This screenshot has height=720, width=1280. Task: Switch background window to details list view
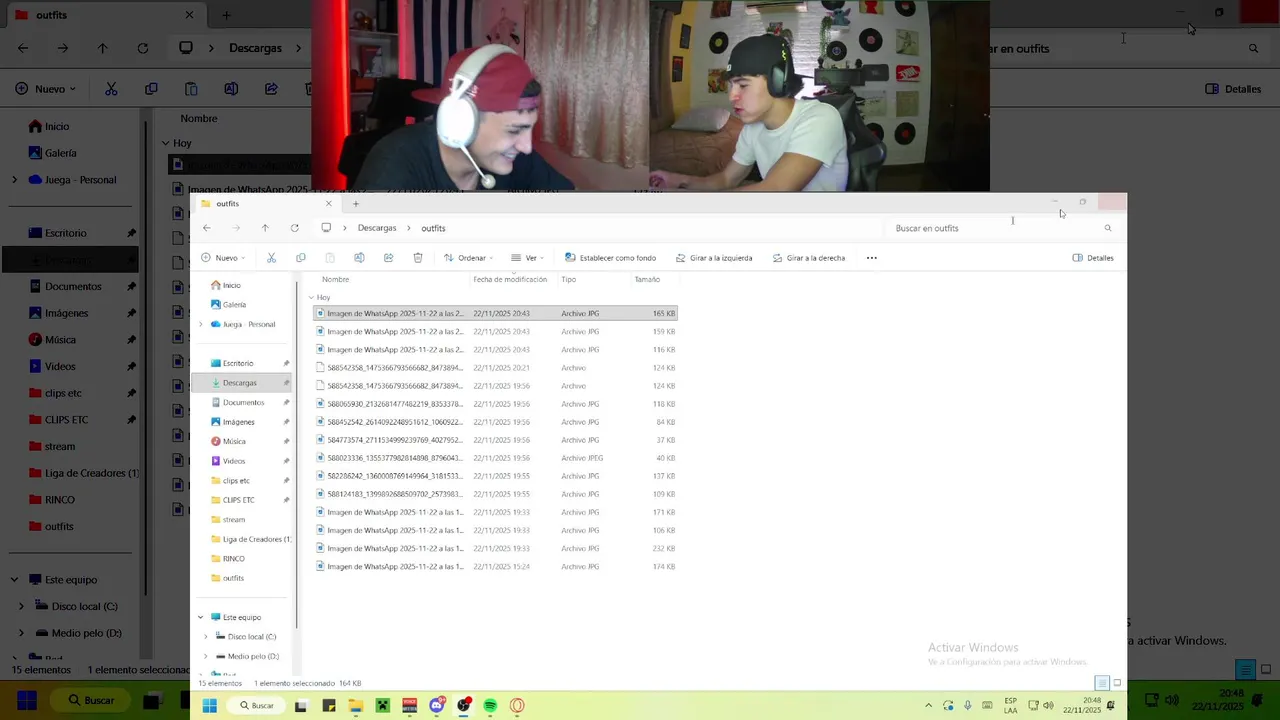coord(1245,670)
